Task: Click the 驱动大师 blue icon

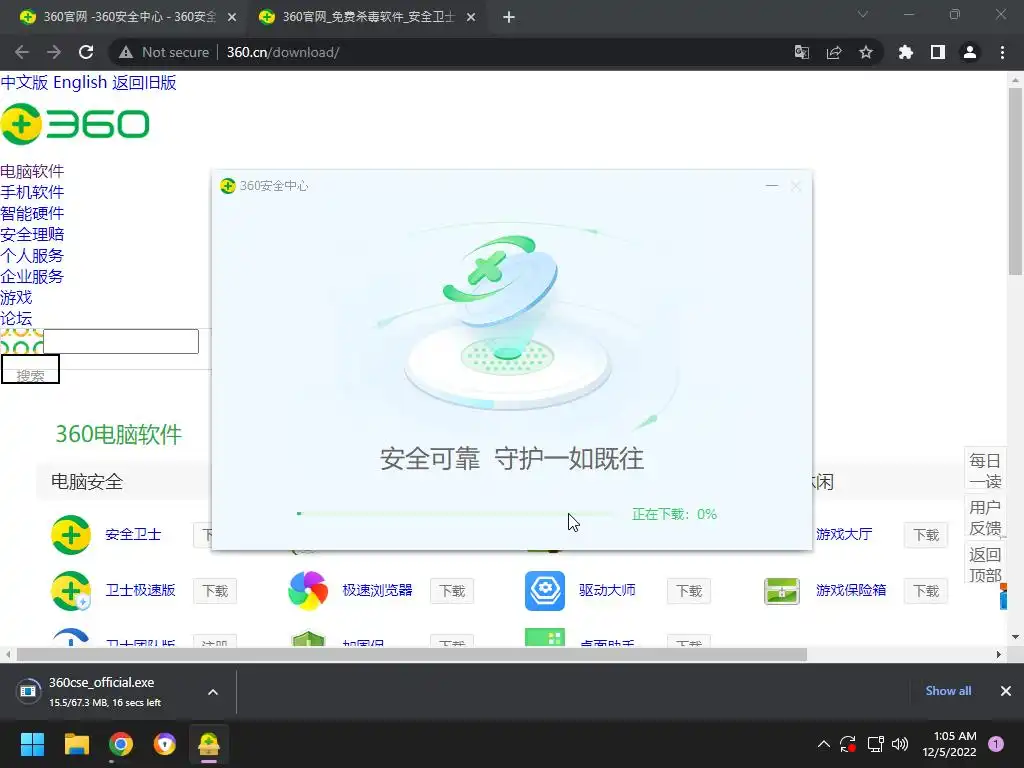Action: pos(545,591)
